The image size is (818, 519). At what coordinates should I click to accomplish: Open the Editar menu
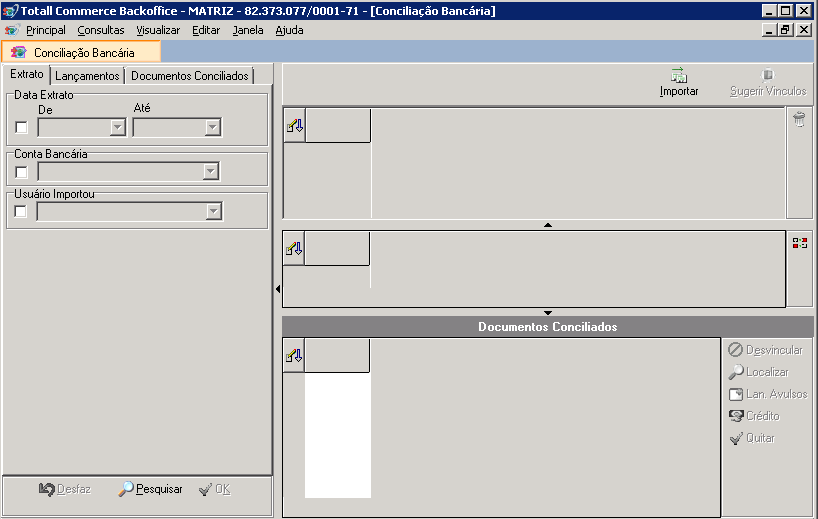point(206,30)
